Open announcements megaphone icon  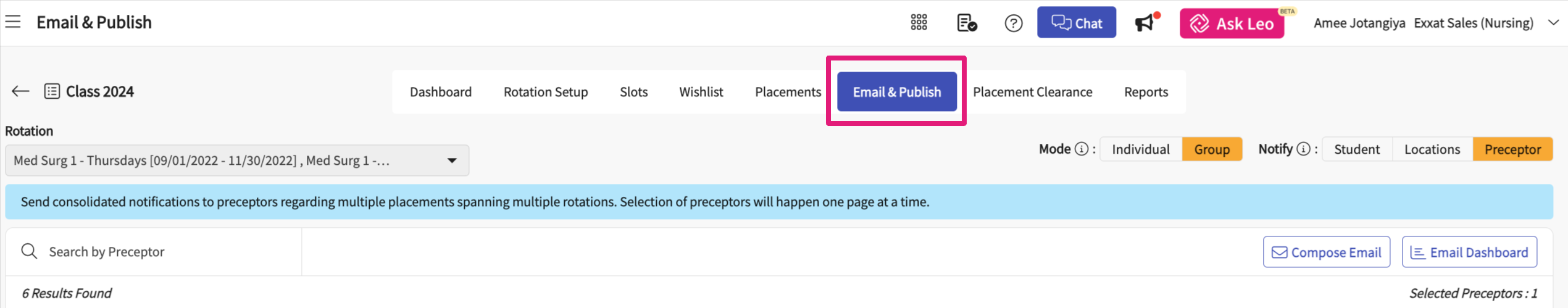tap(1145, 23)
